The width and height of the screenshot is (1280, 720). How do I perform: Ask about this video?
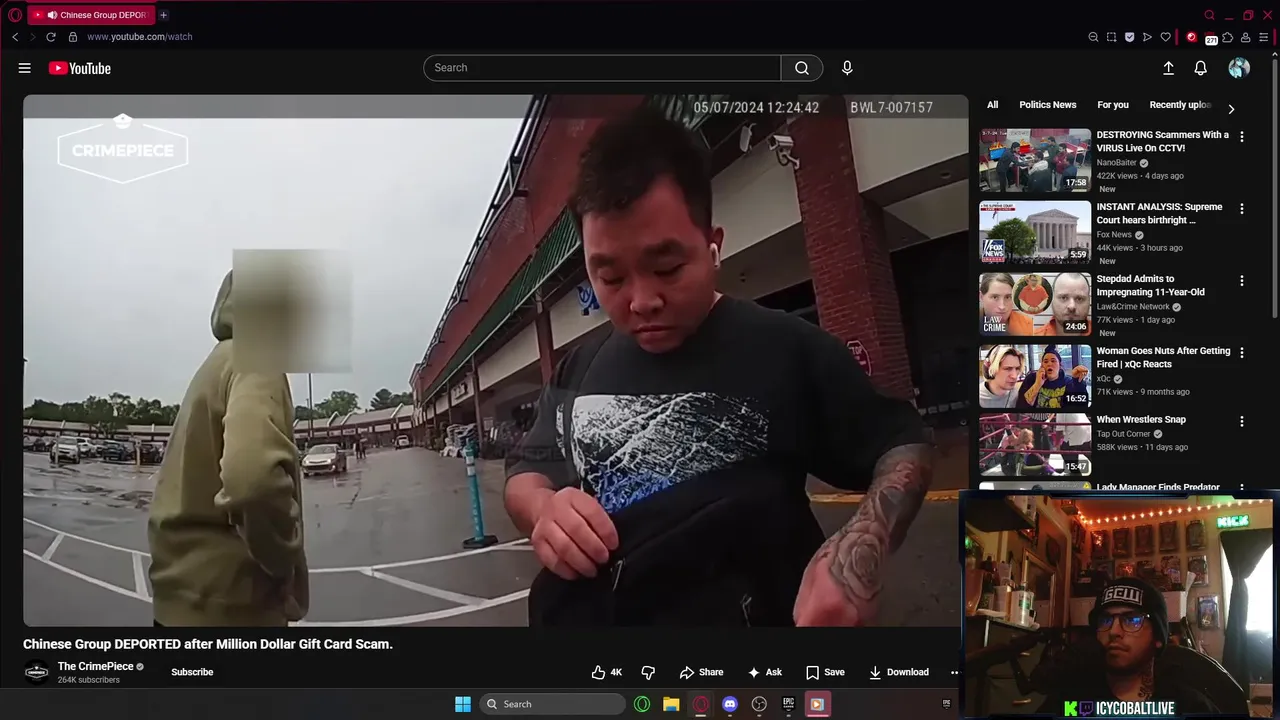coord(765,672)
